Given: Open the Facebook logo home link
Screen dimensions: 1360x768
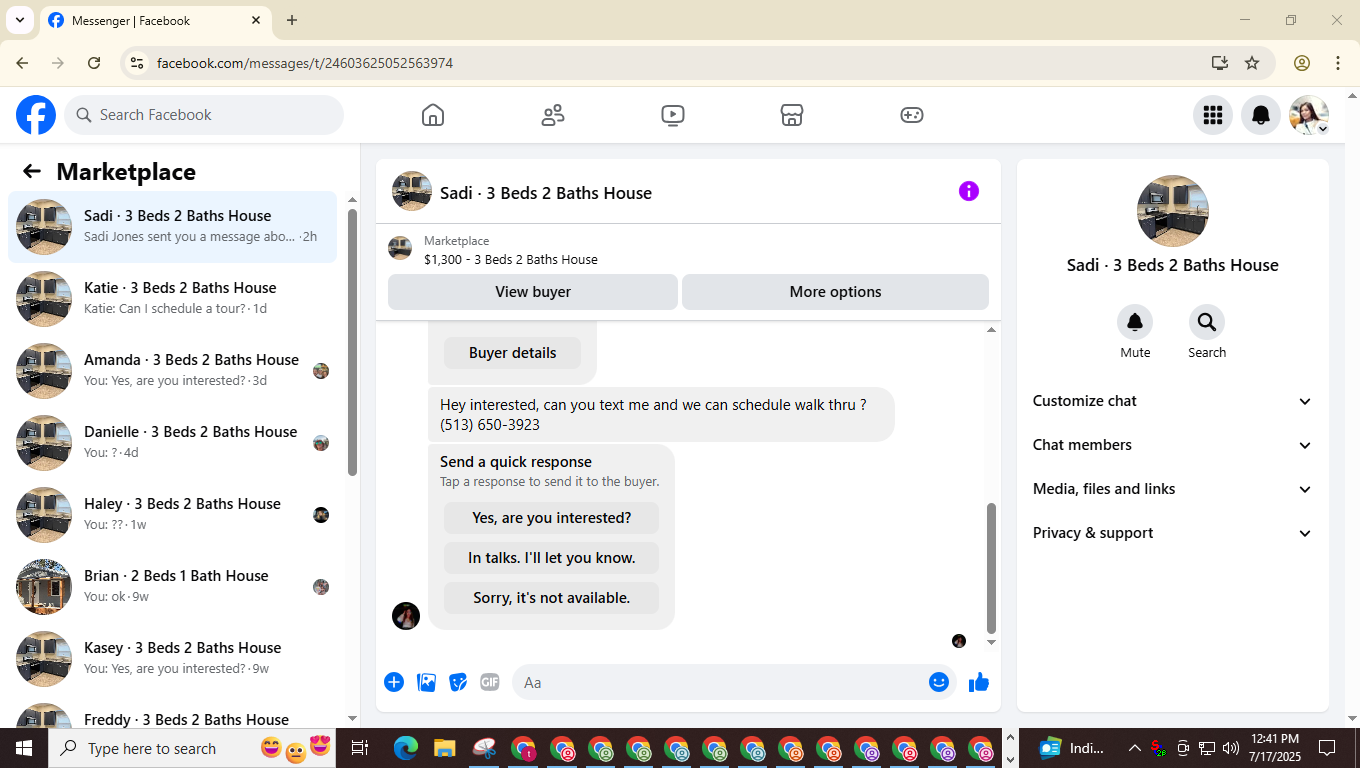Looking at the screenshot, I should [36, 115].
